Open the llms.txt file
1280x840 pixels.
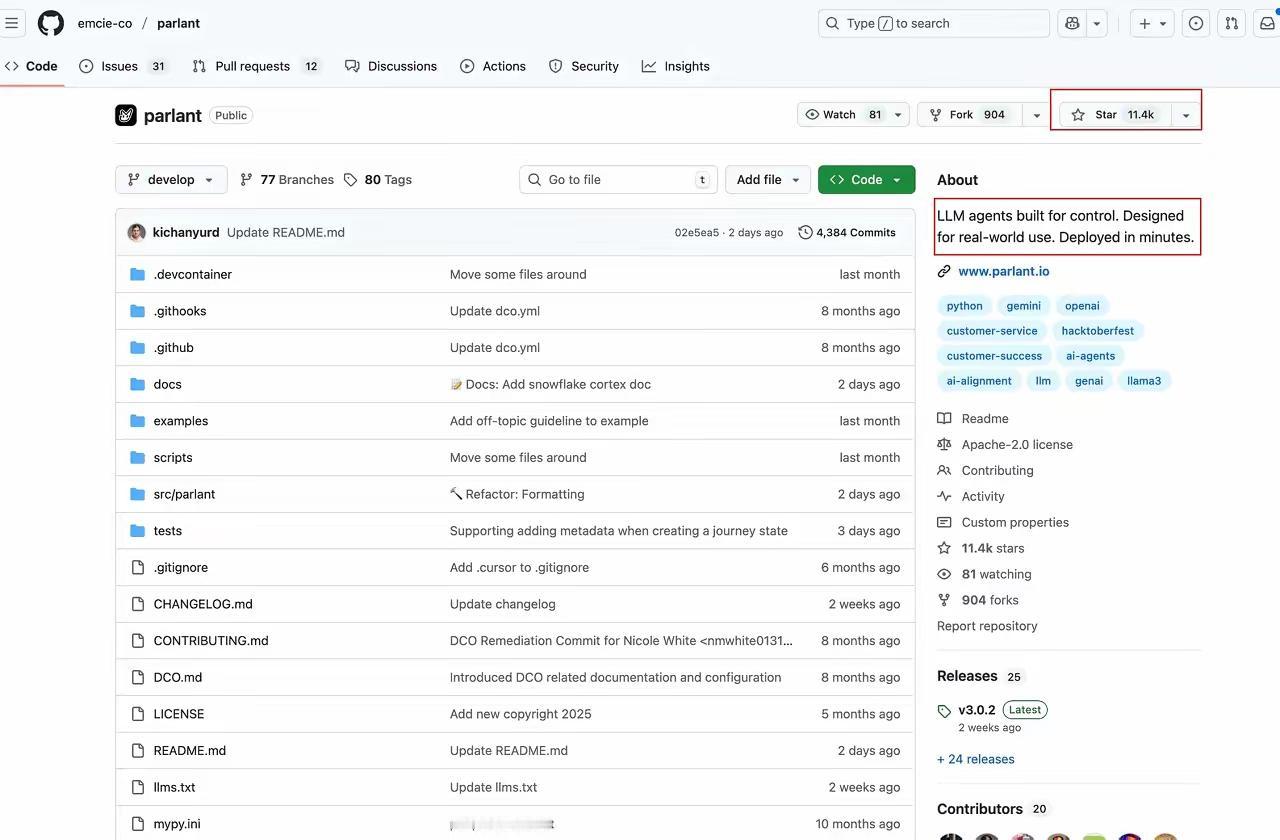174,787
